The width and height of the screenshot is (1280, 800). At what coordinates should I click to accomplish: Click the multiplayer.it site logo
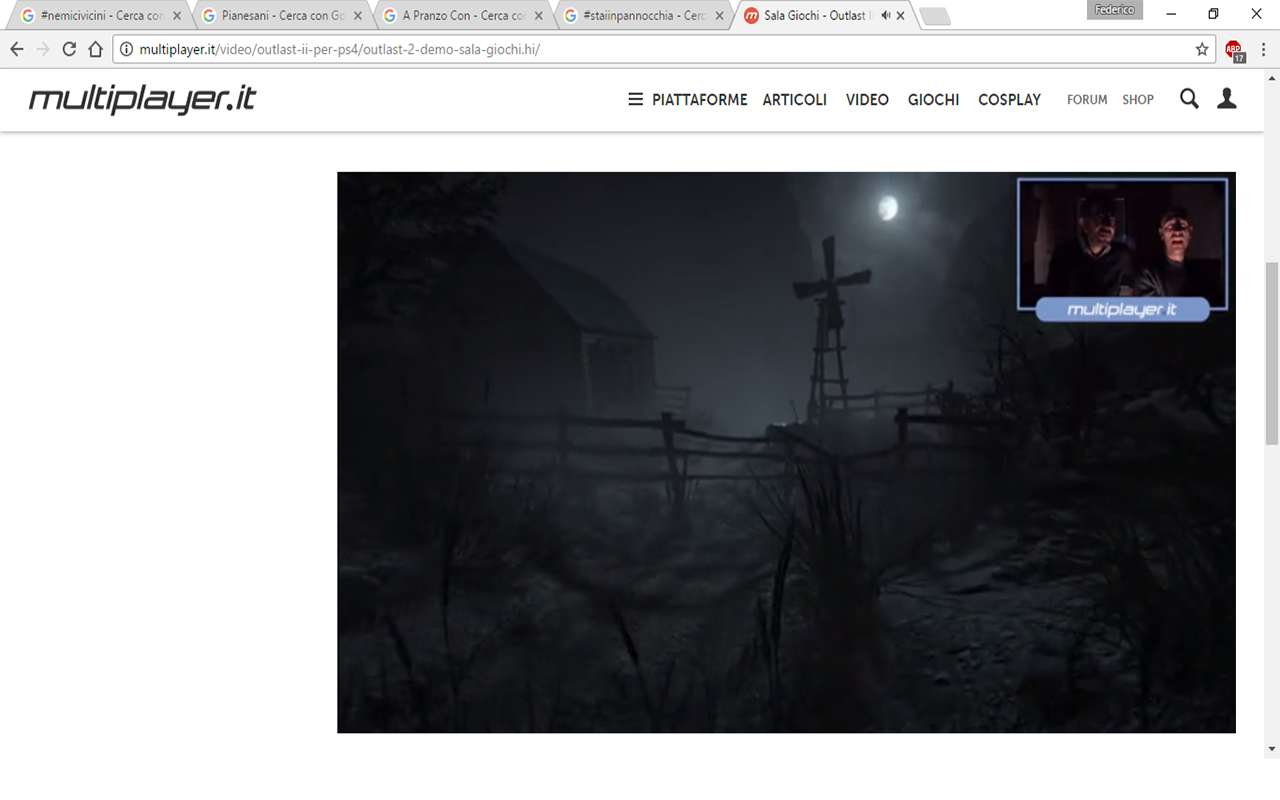tap(143, 98)
